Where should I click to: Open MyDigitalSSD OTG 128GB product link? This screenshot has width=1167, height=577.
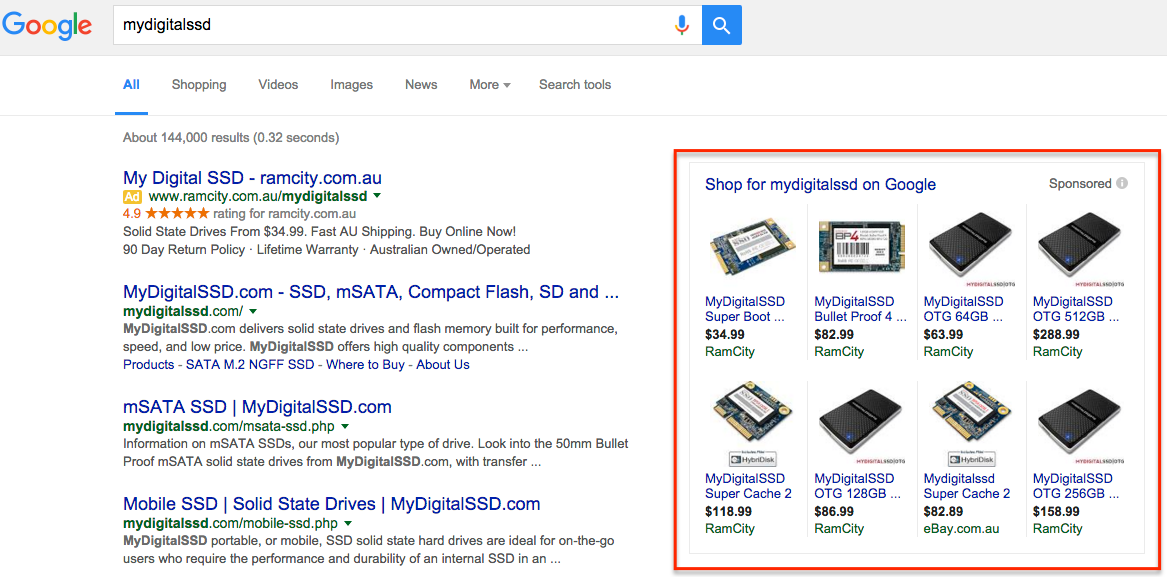(857, 485)
